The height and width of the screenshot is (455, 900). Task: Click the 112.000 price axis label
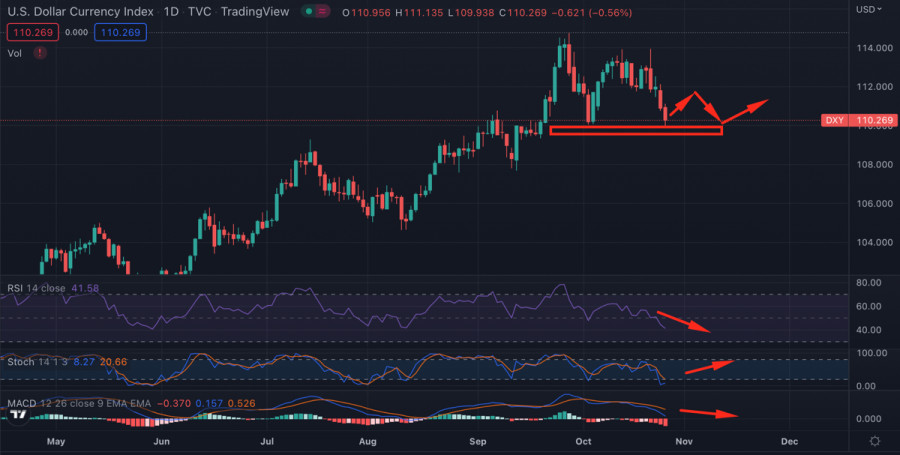point(874,87)
